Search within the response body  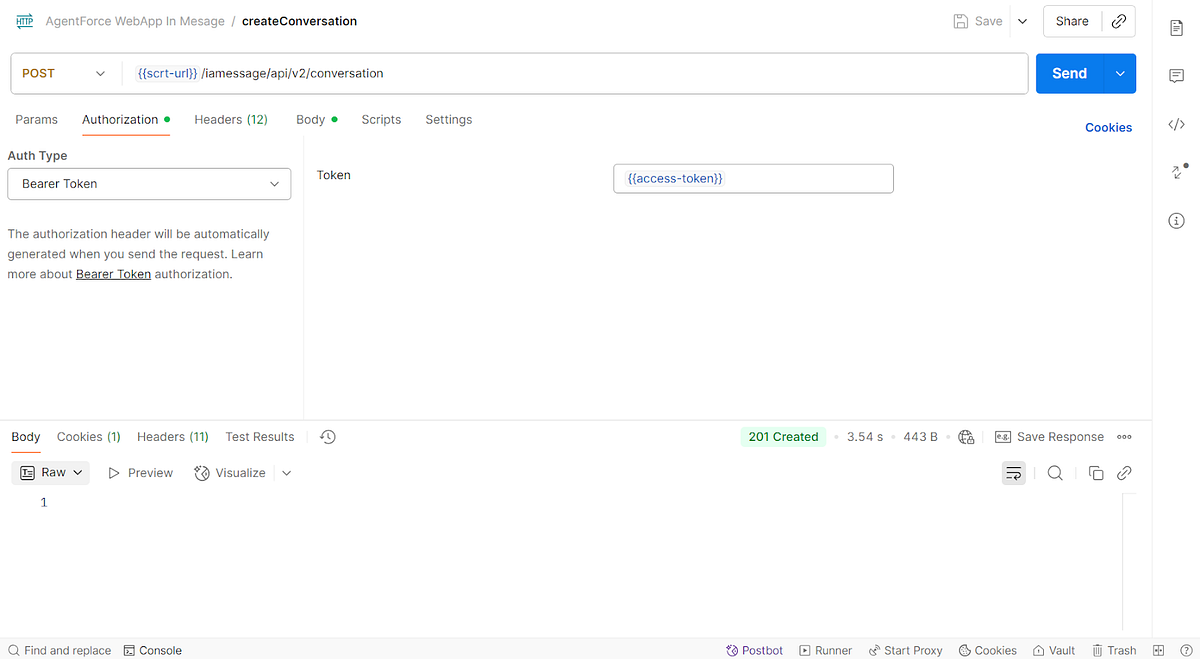click(1055, 472)
